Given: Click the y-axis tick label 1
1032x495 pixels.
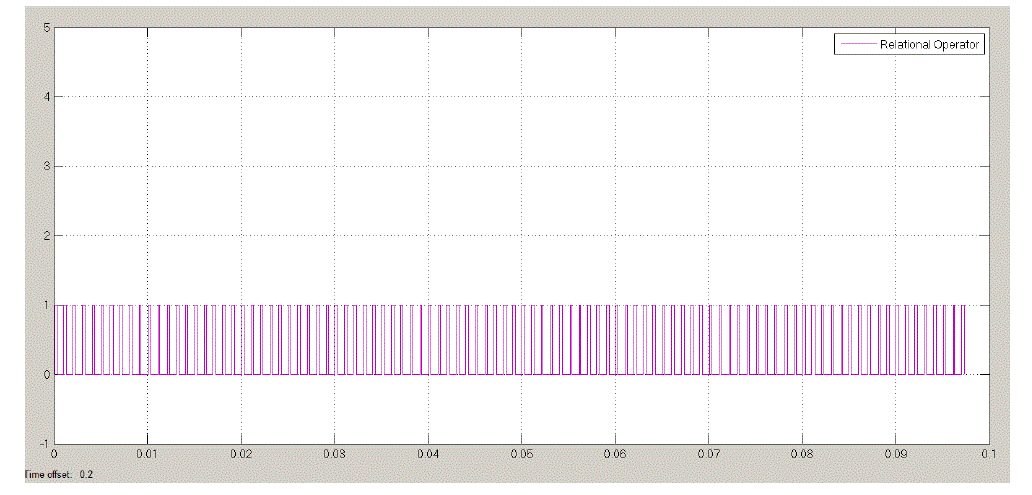Looking at the screenshot, I should click(x=46, y=305).
